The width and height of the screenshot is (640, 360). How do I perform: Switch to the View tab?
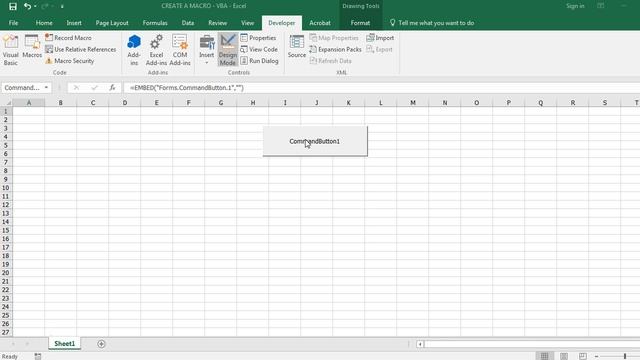click(x=247, y=23)
